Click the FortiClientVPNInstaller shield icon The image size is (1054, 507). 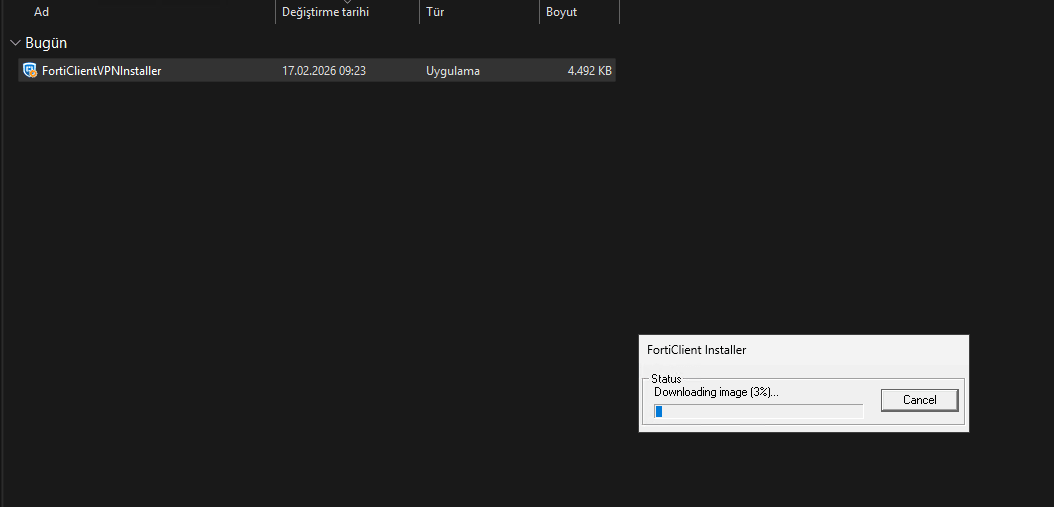(x=30, y=70)
